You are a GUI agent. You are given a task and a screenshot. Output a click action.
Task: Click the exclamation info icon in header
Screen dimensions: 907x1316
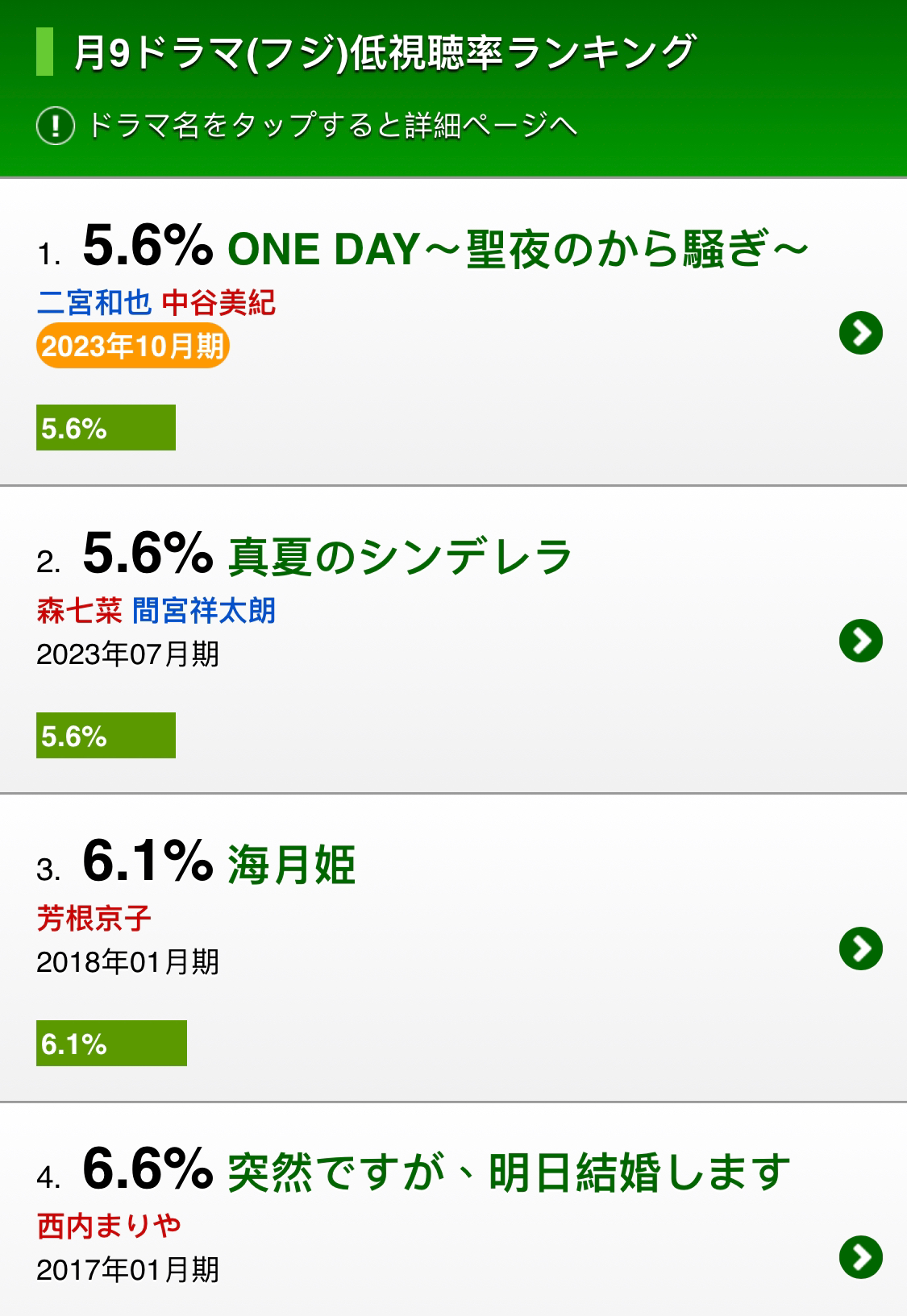click(x=56, y=126)
